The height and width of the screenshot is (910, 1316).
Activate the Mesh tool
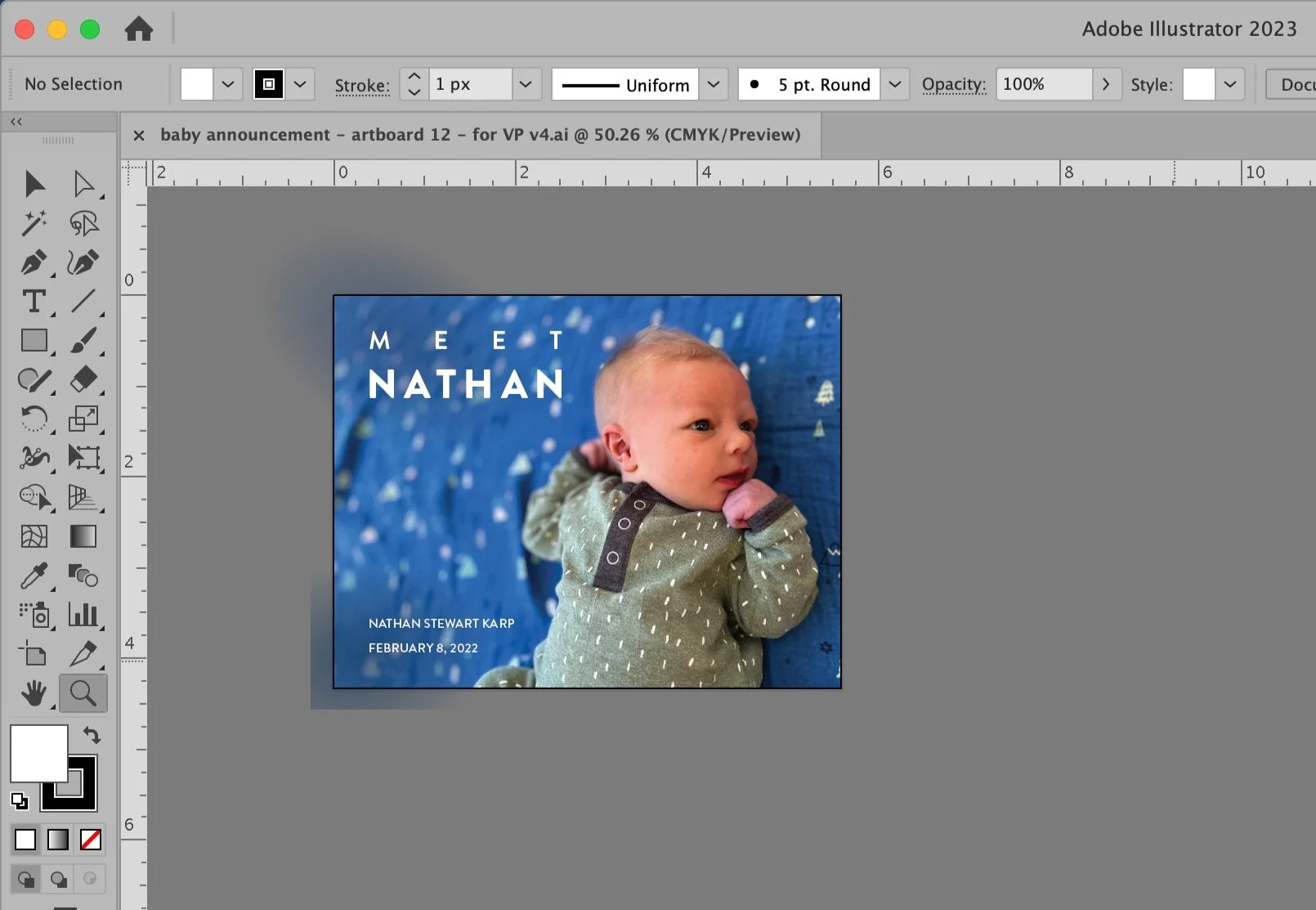point(34,536)
